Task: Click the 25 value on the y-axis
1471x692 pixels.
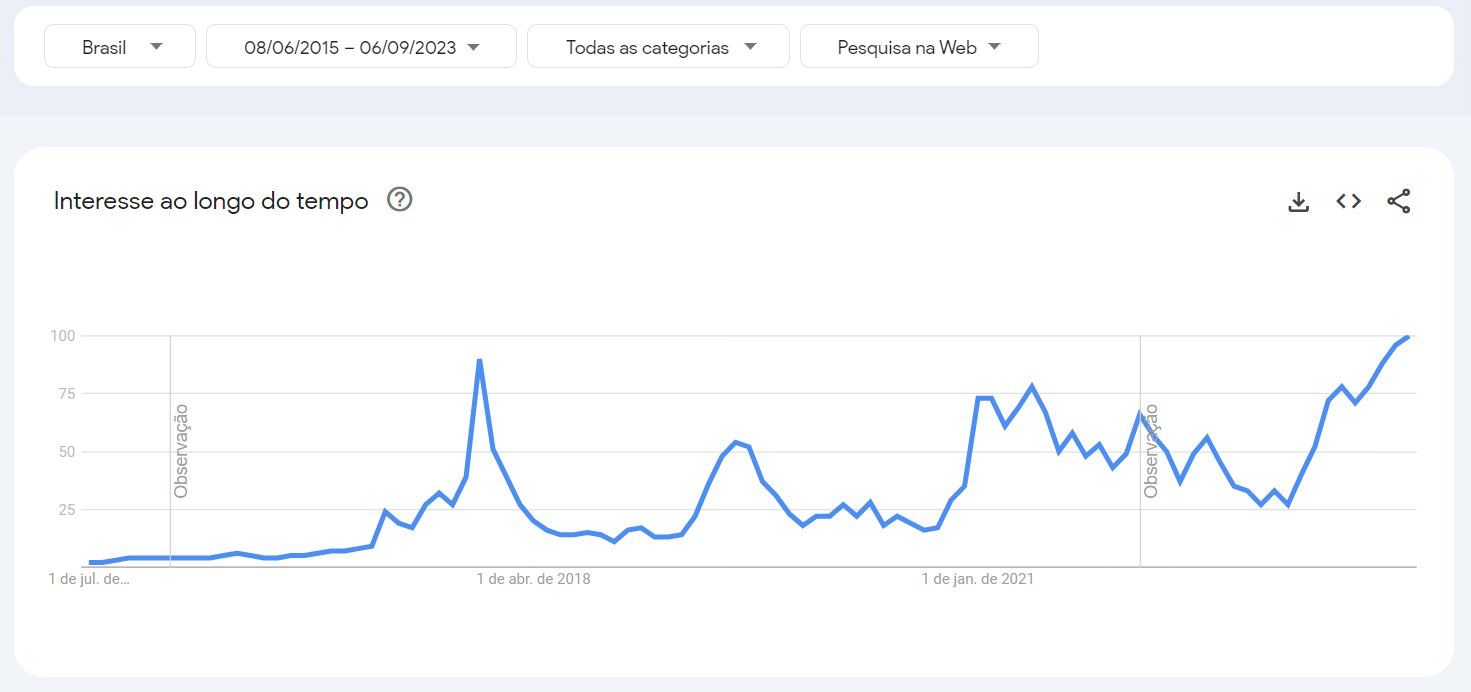Action: [66, 510]
